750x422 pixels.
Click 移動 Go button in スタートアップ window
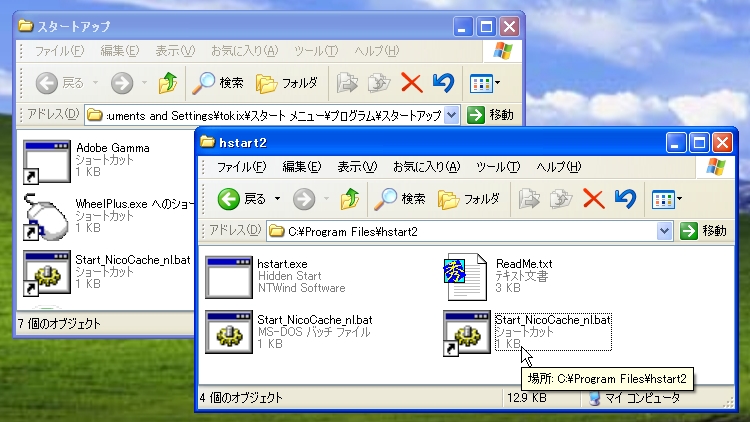(x=490, y=115)
